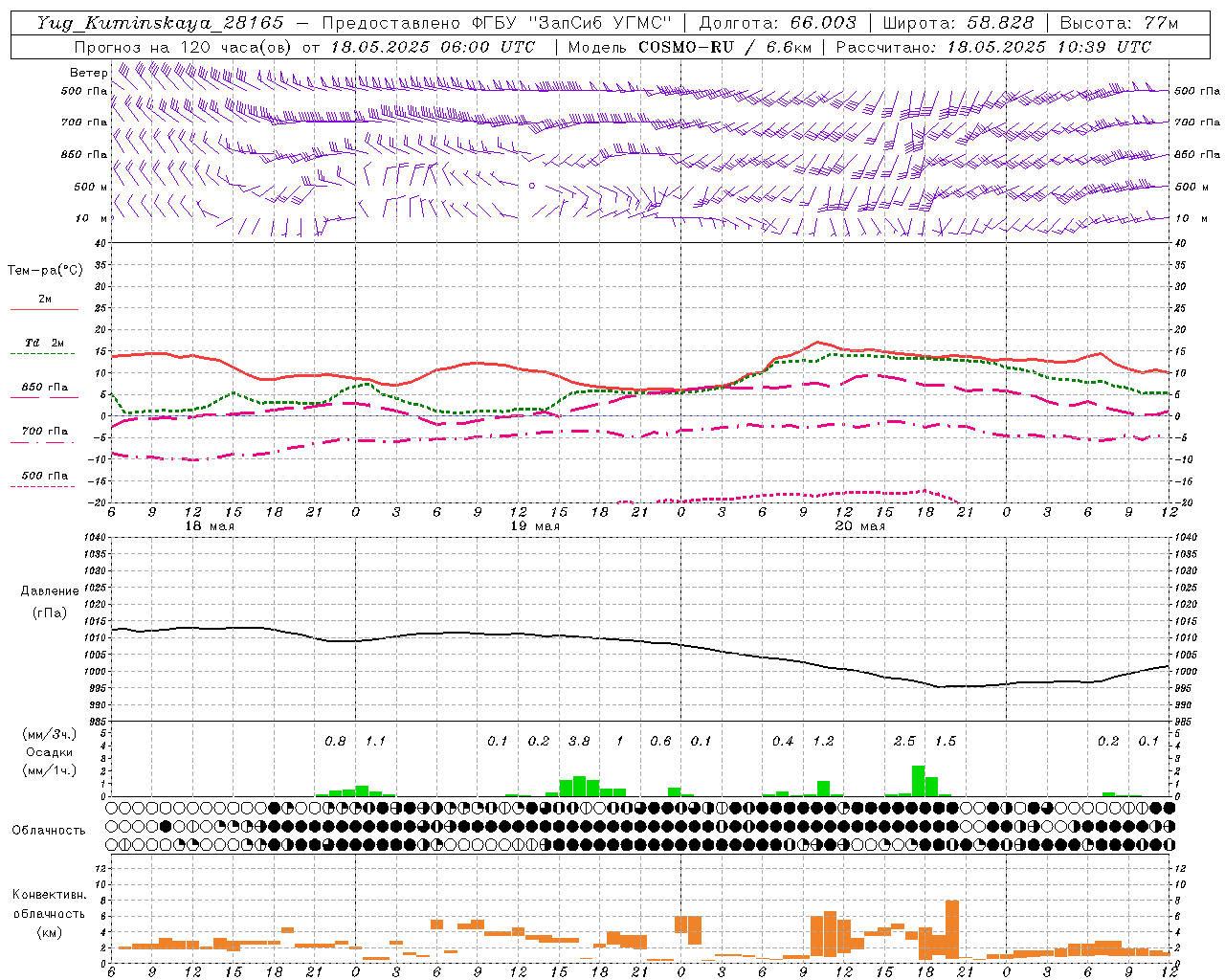Click the (мм/3ч.) precipitation unit label
The height and width of the screenshot is (980, 1225).
coord(50,734)
